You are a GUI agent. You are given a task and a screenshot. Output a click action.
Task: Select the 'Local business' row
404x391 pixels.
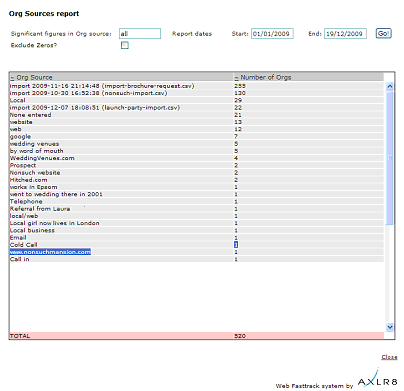point(197,230)
